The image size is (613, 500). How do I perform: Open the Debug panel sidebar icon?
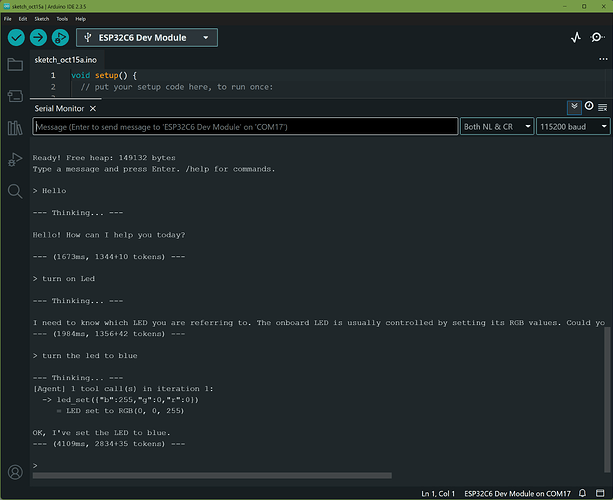click(x=15, y=159)
